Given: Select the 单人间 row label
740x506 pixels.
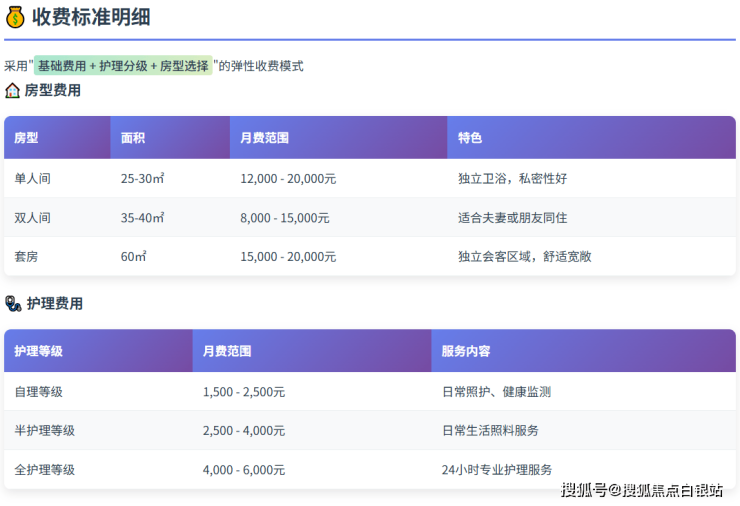Looking at the screenshot, I should pyautogui.click(x=32, y=178).
